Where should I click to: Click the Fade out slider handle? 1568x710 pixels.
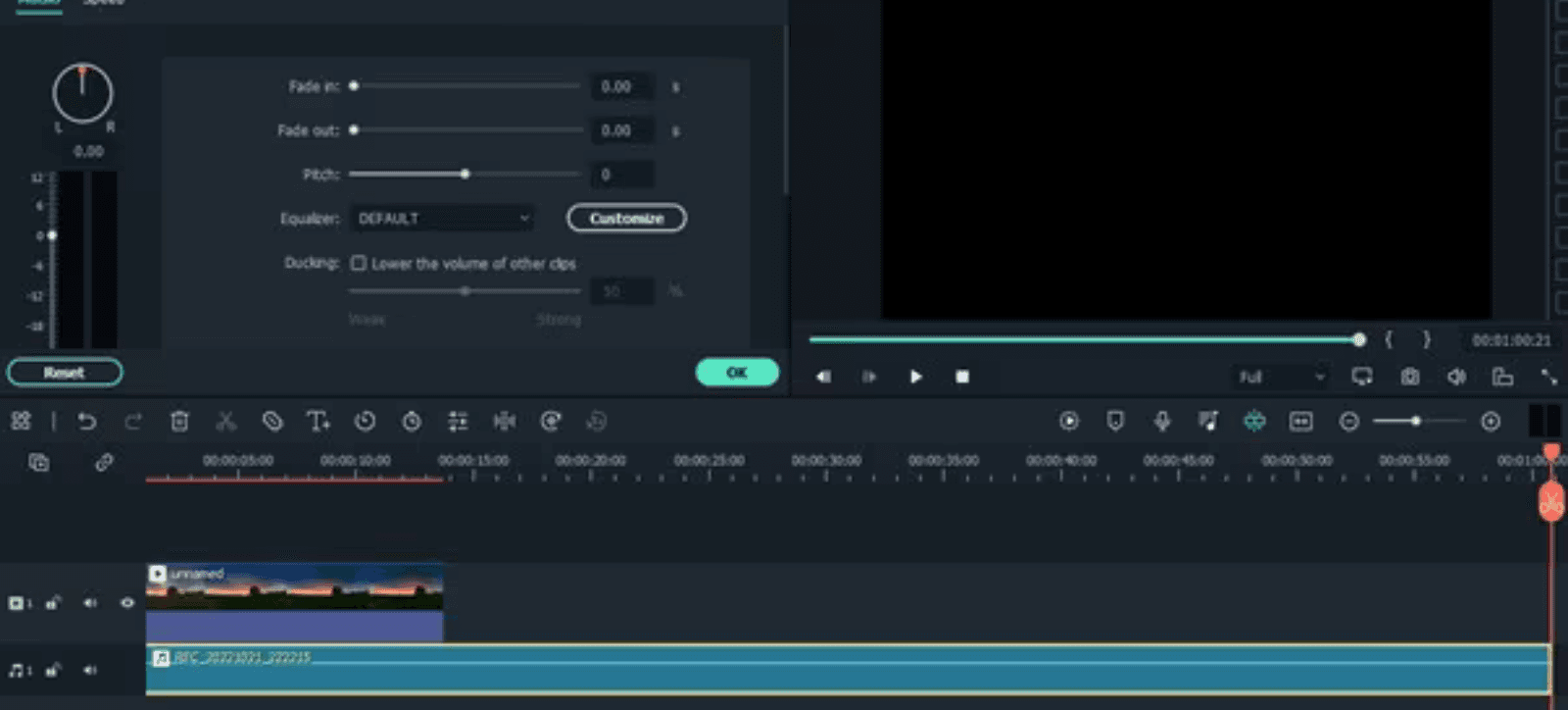(354, 129)
